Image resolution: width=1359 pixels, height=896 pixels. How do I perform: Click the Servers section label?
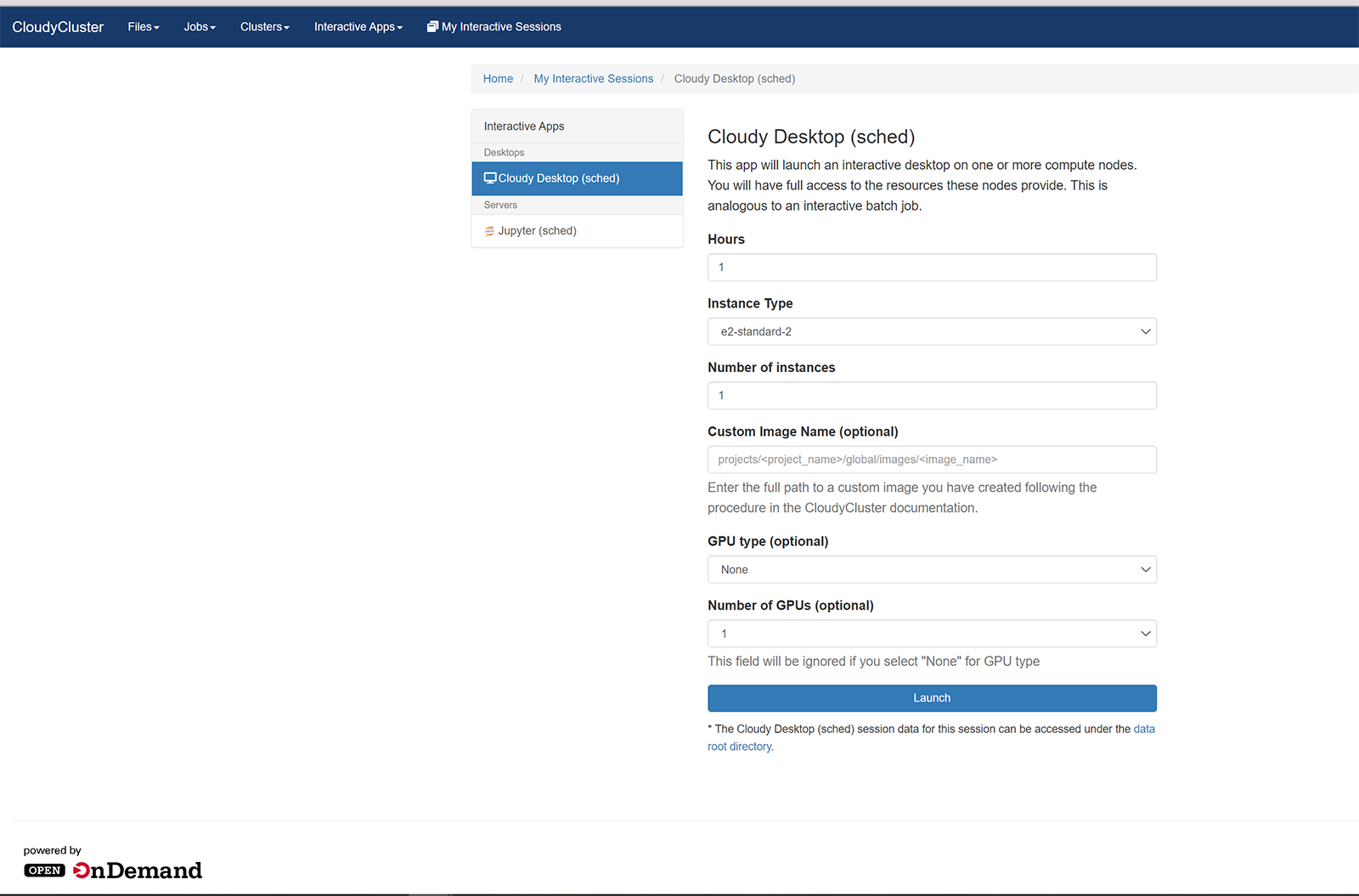click(500, 206)
